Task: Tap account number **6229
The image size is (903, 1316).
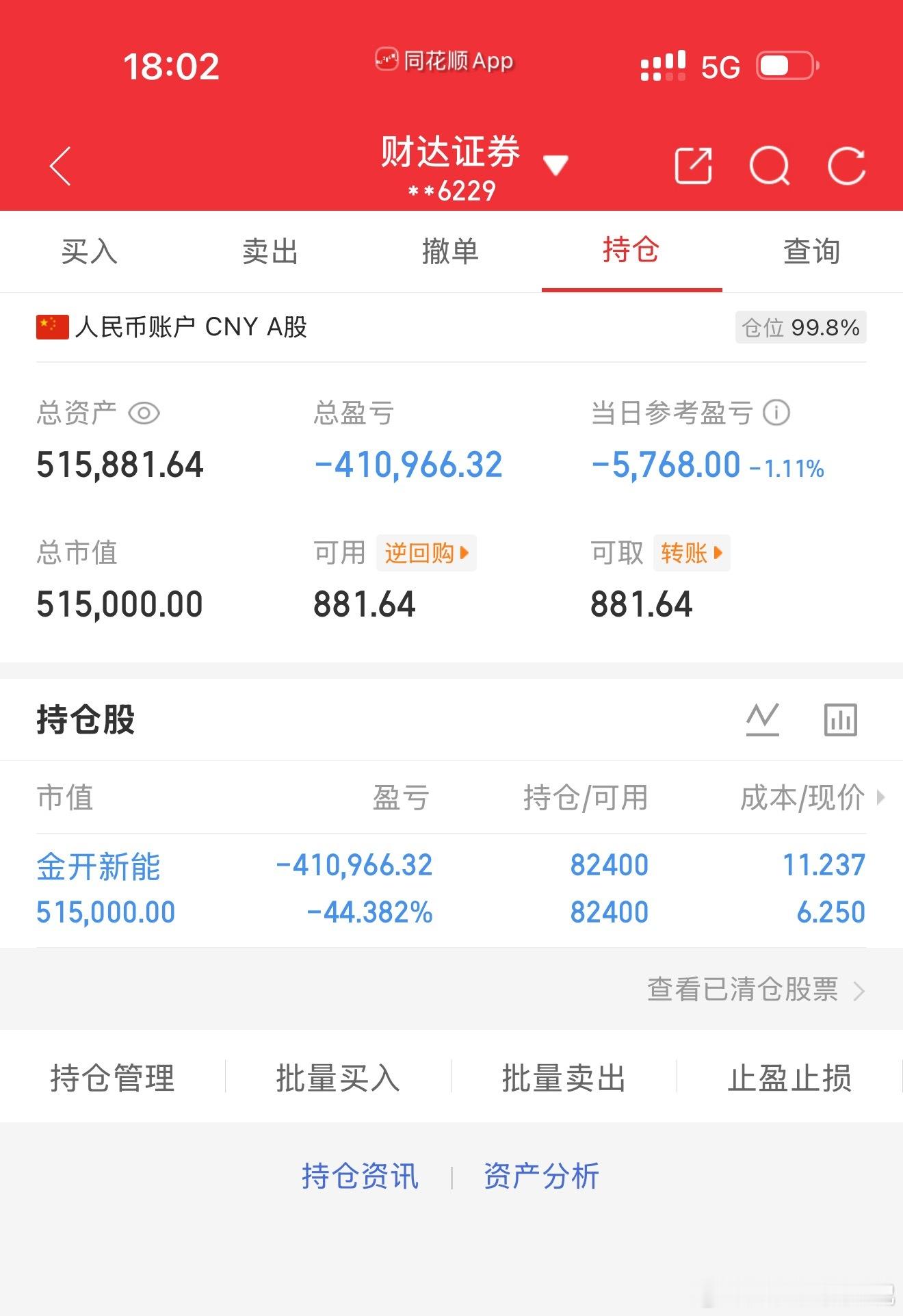Action: click(452, 191)
